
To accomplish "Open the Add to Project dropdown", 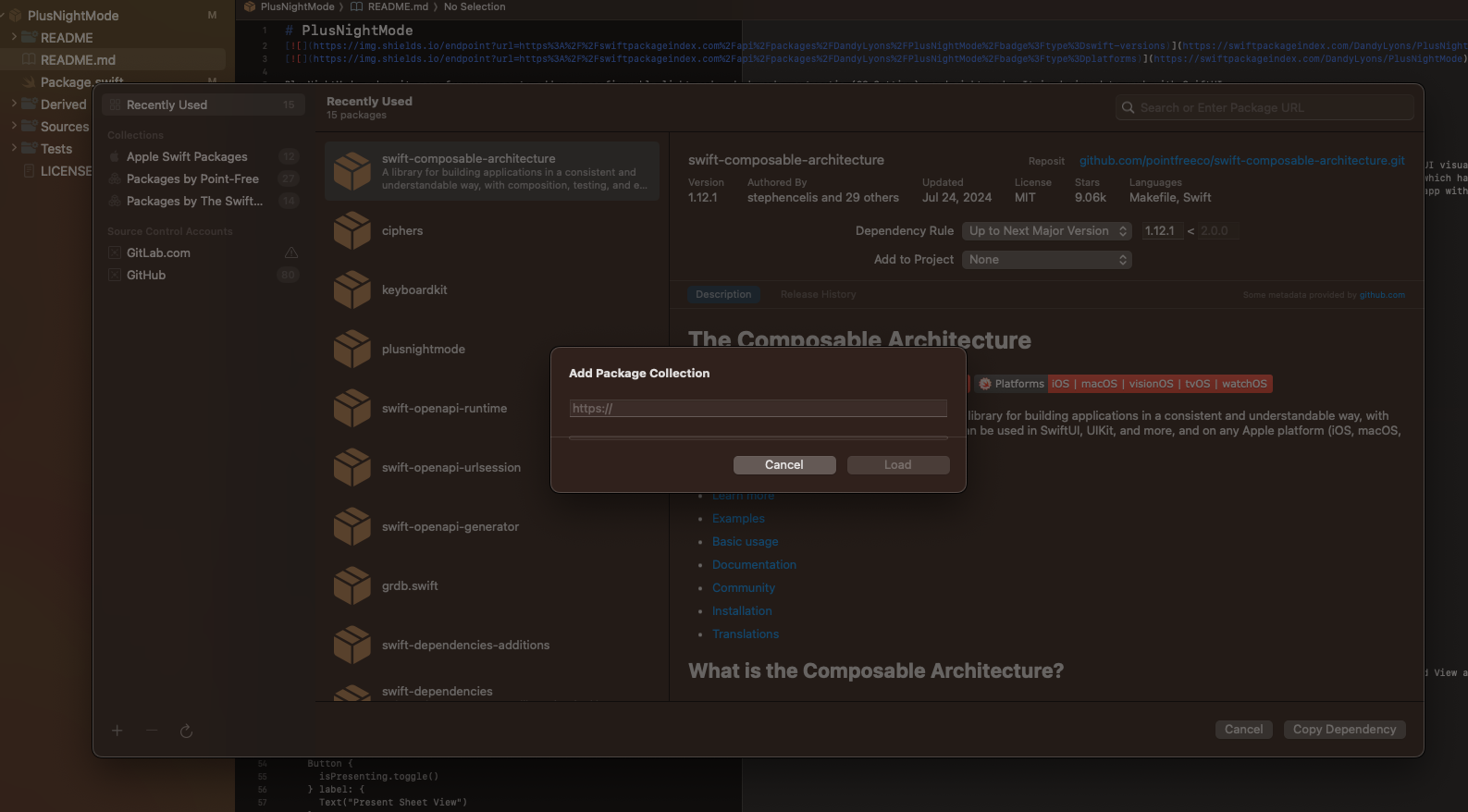I will (1047, 259).
